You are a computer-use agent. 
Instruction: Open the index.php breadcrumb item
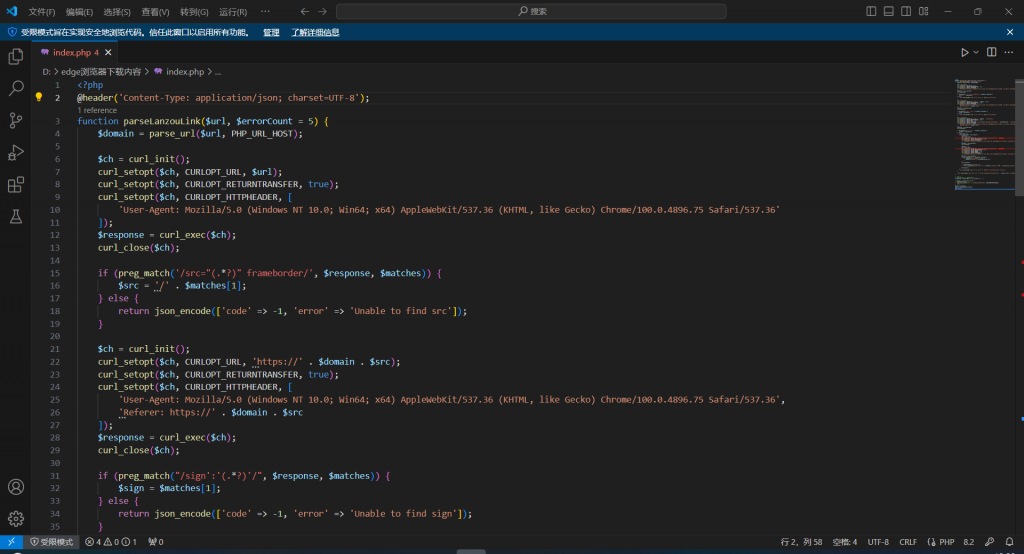click(x=179, y=72)
